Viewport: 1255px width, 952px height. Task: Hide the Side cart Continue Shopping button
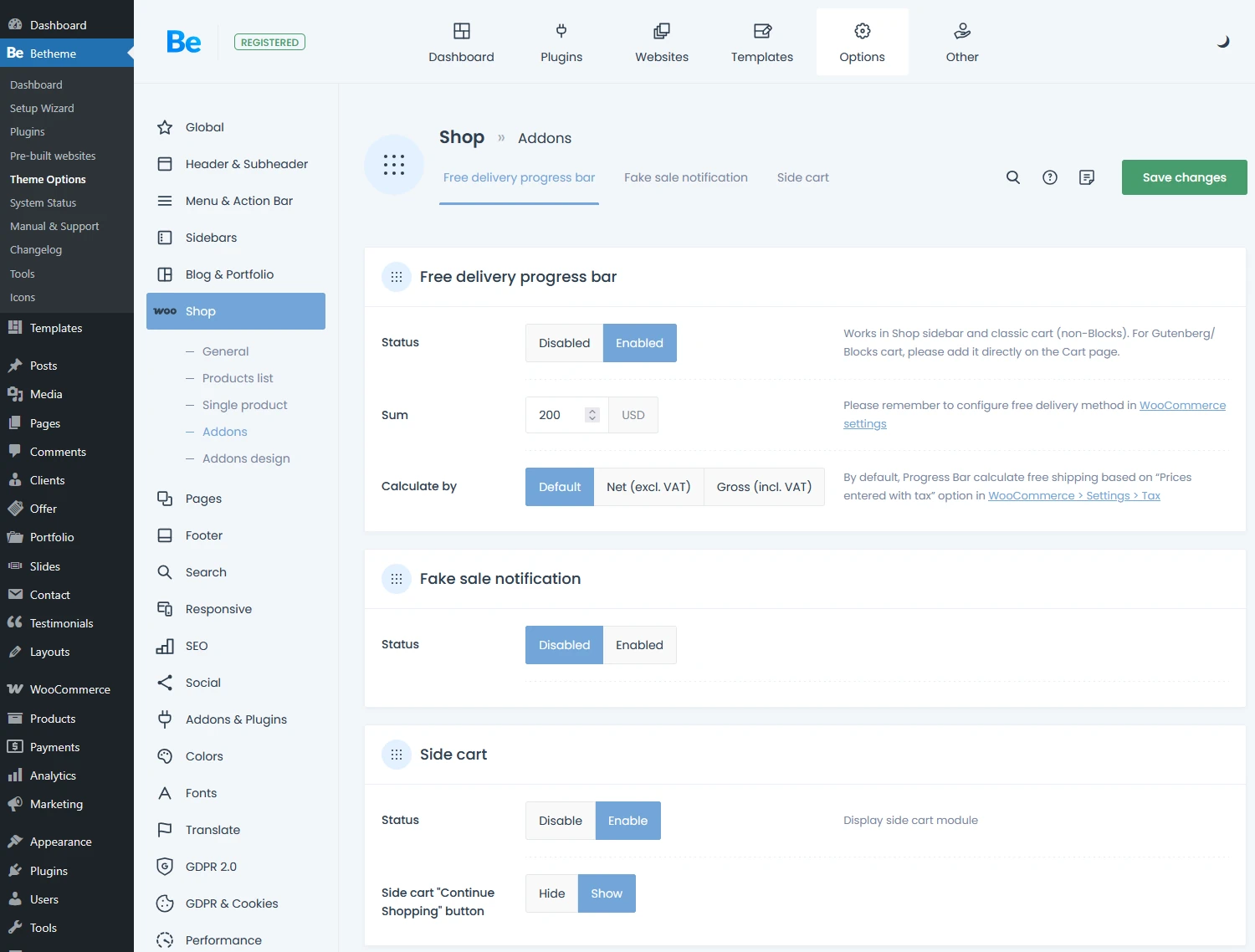[551, 893]
